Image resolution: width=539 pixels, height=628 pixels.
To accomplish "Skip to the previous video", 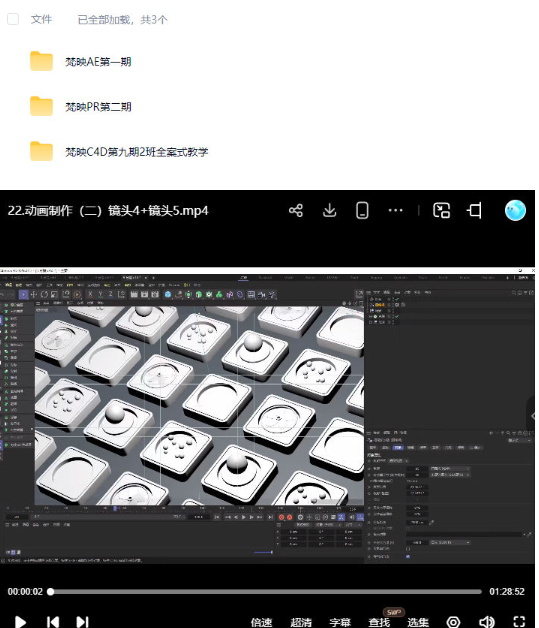I will coord(53,622).
